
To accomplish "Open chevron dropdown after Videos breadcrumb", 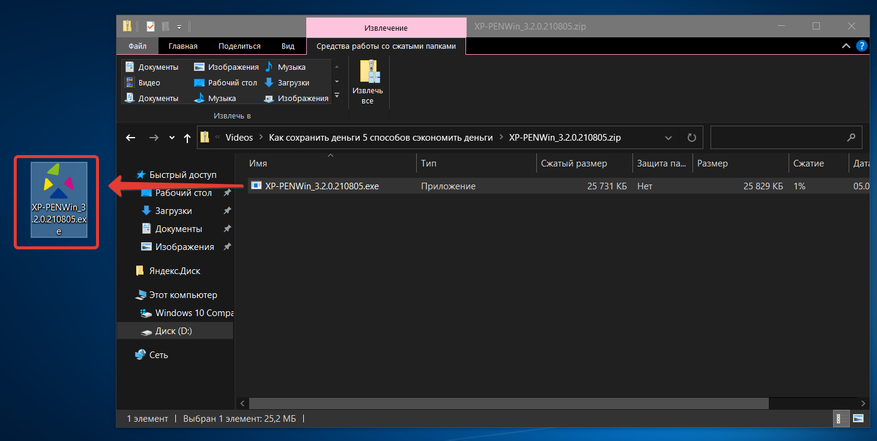I will coord(261,137).
